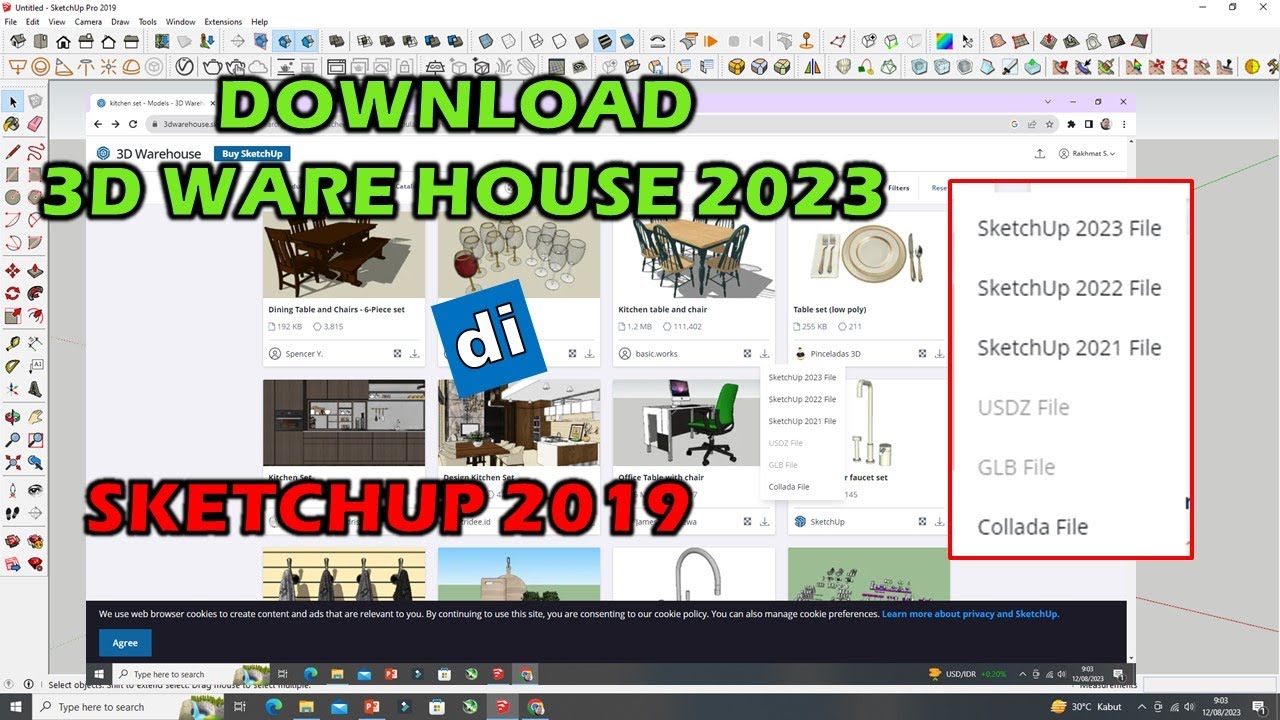
Task: Click V-Ray Chaos Cloud icon
Action: (258, 67)
